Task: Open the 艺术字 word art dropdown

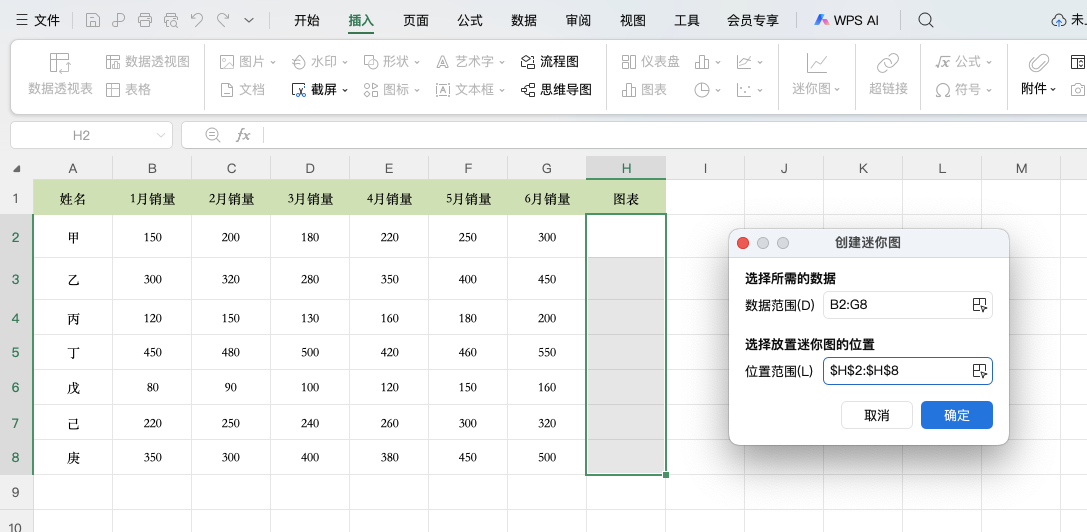Action: [x=471, y=62]
